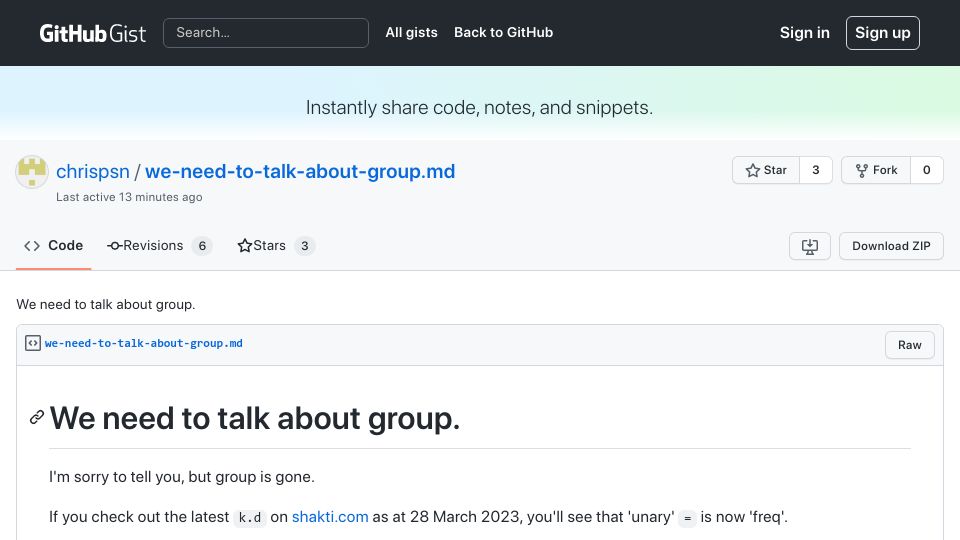Click the 'I'm sorry to tell you' sentence
The height and width of the screenshot is (540, 960).
[182, 477]
